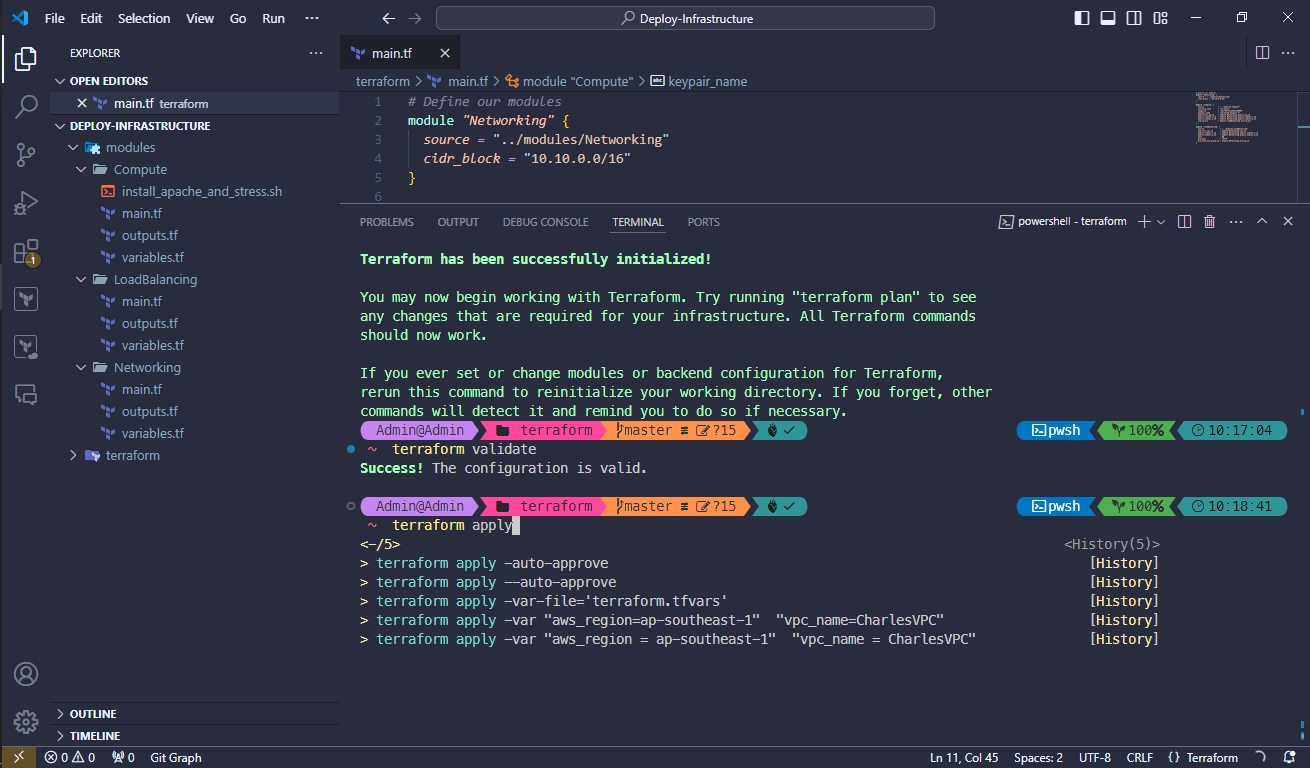1310x768 pixels.
Task: Open the File menu
Action: tap(54, 18)
